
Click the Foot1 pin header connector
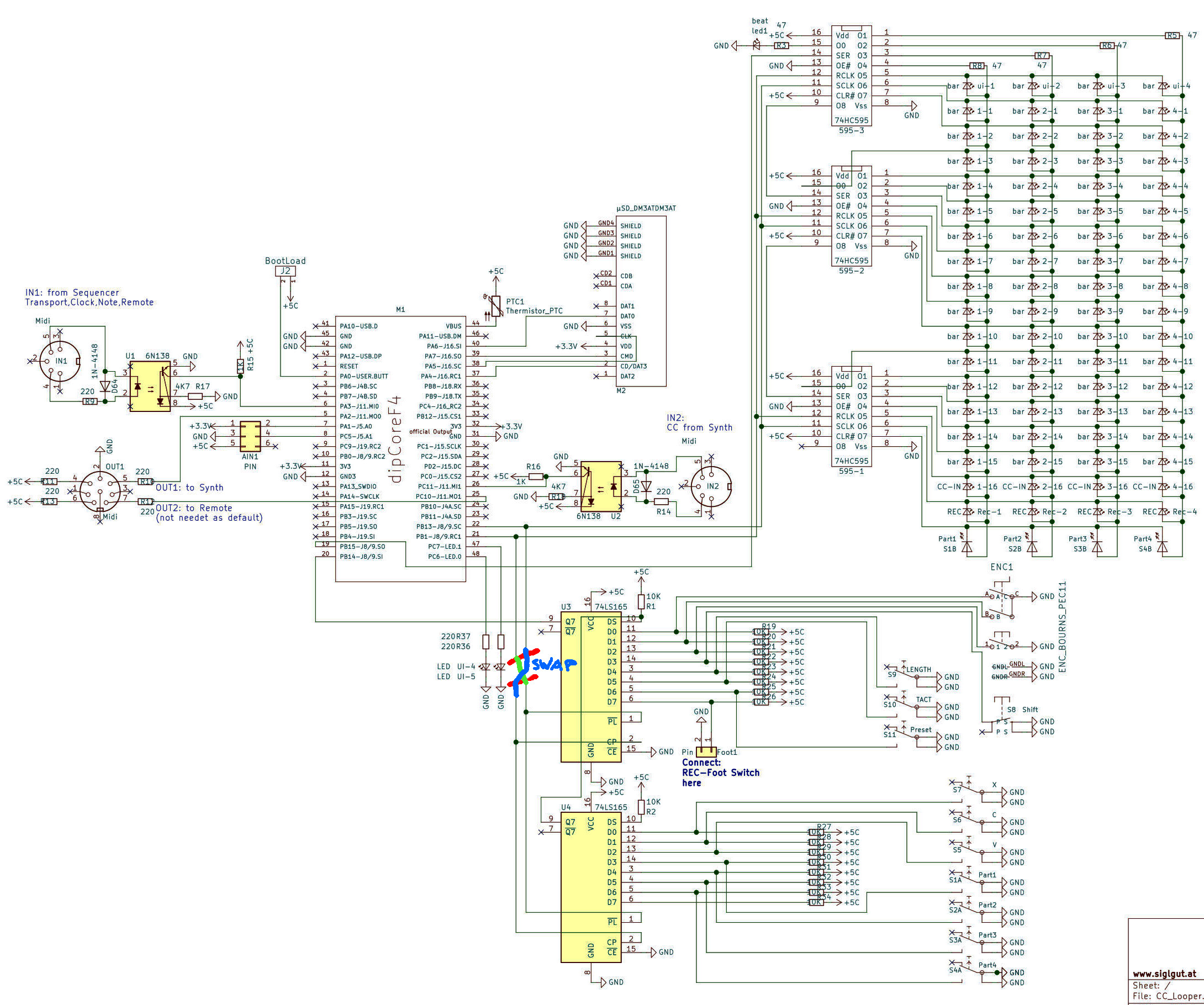706,751
